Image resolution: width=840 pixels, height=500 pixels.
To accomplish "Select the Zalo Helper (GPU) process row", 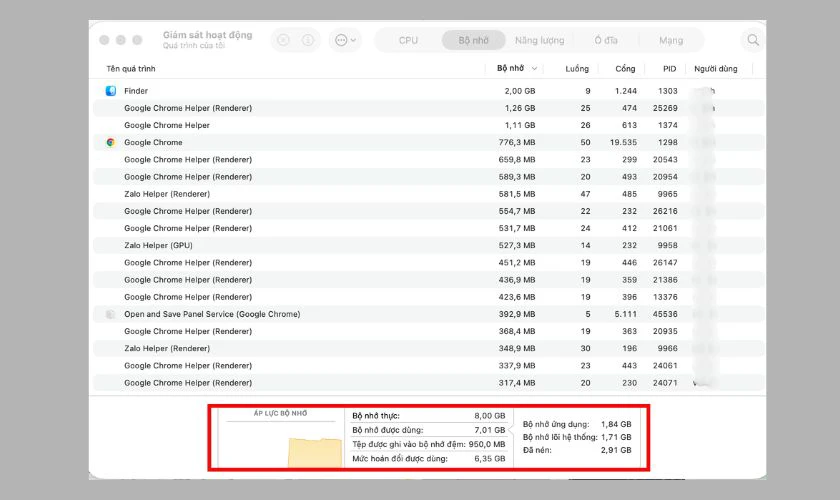I will [x=300, y=245].
